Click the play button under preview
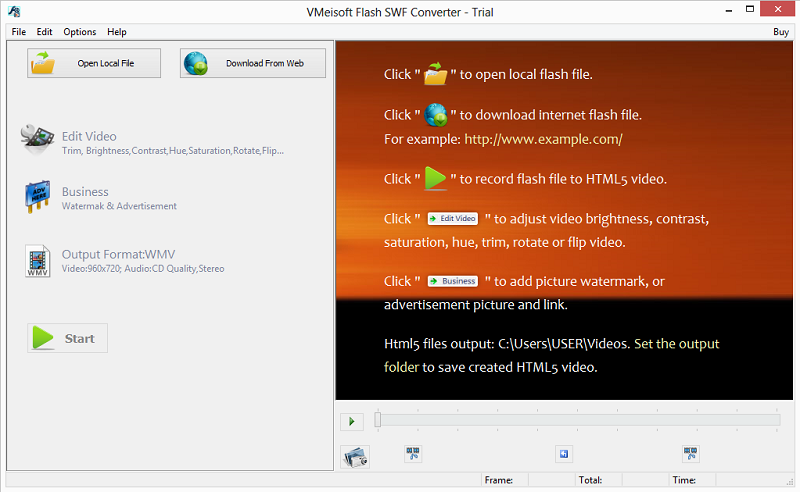This screenshot has width=800, height=492. coord(352,422)
